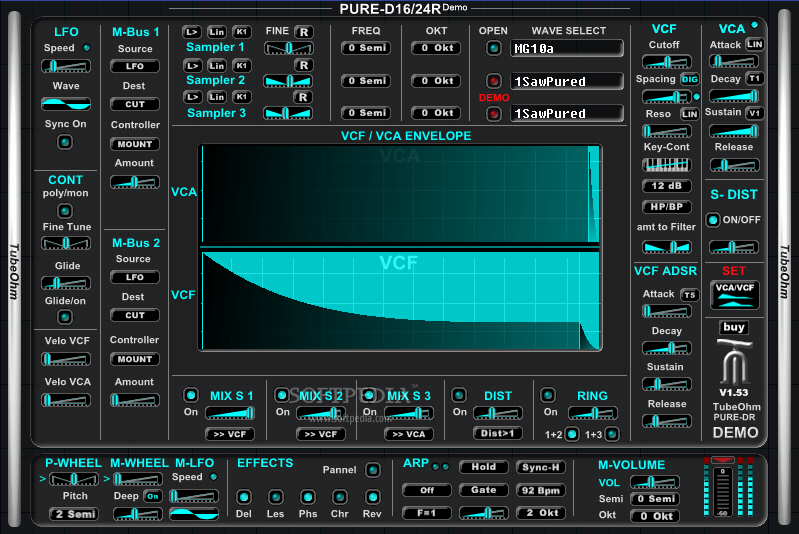Viewport: 799px width, 534px height.
Task: Click MIX S 3 >> VCA routing button
Action: [x=409, y=434]
